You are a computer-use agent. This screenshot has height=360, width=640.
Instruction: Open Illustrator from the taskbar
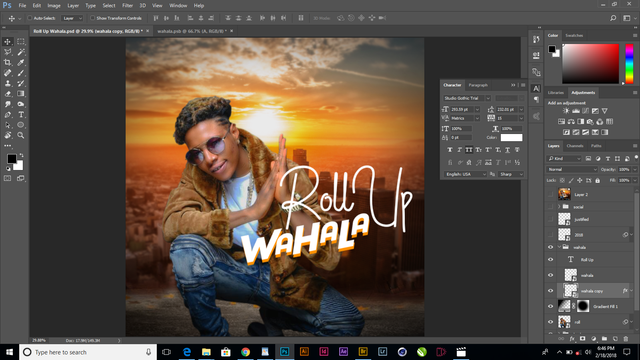click(x=304, y=352)
